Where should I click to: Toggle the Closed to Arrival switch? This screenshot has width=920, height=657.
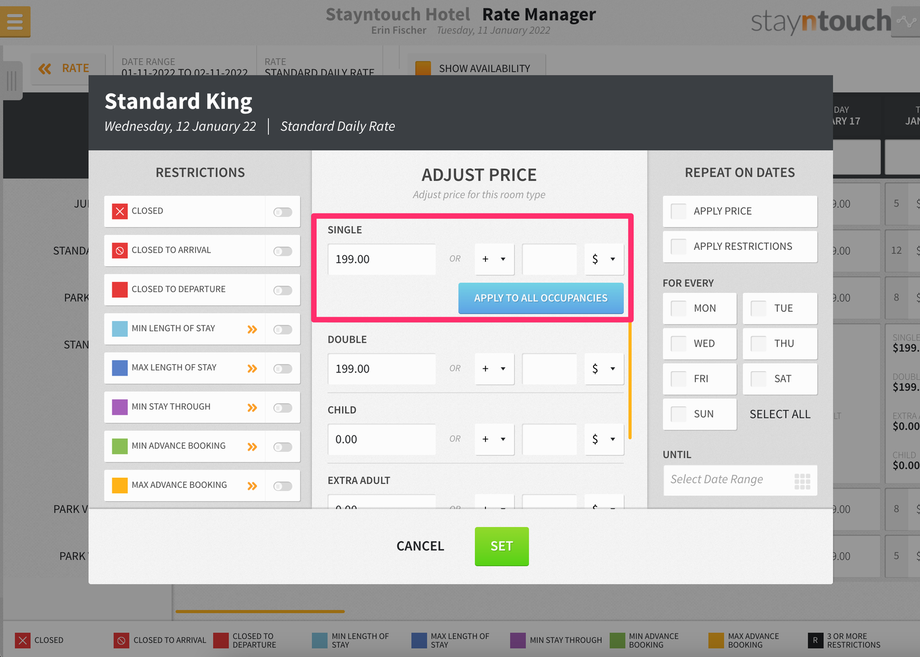[283, 251]
